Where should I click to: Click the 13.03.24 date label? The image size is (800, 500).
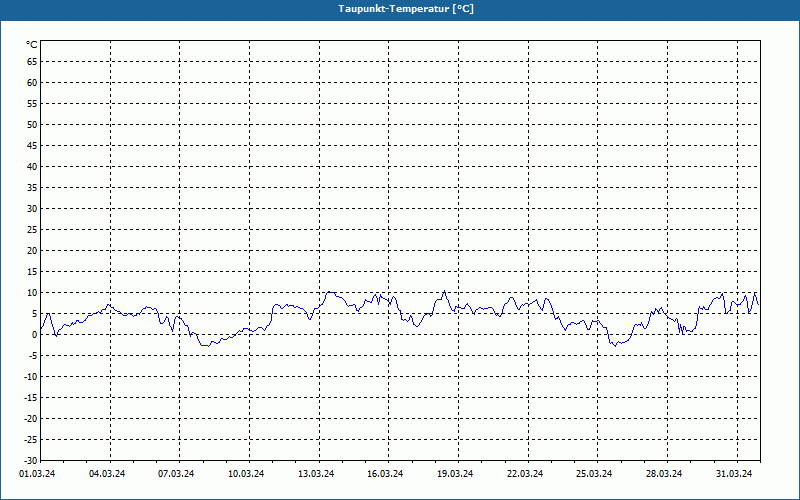pyautogui.click(x=316, y=474)
